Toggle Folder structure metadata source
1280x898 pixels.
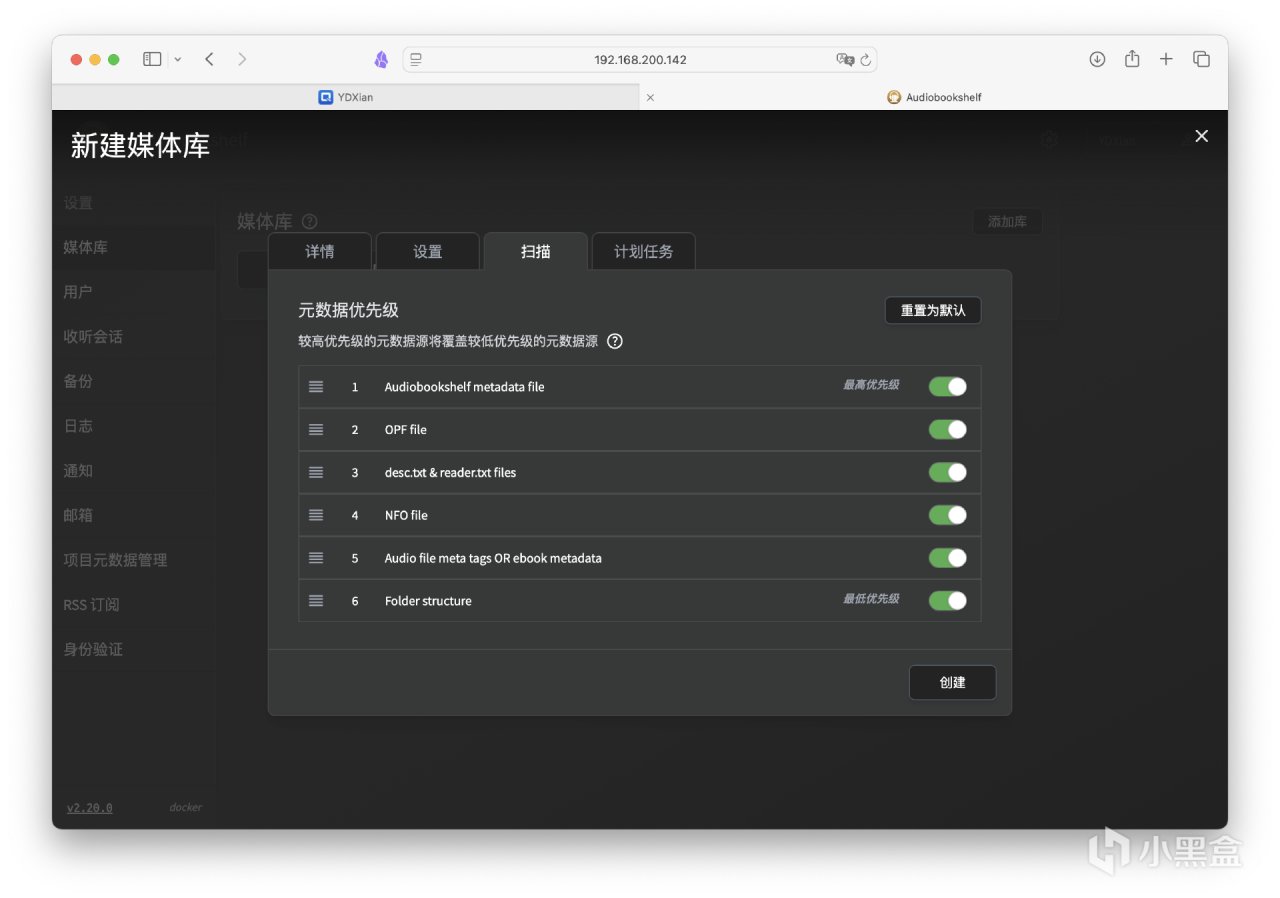pyautogui.click(x=948, y=601)
